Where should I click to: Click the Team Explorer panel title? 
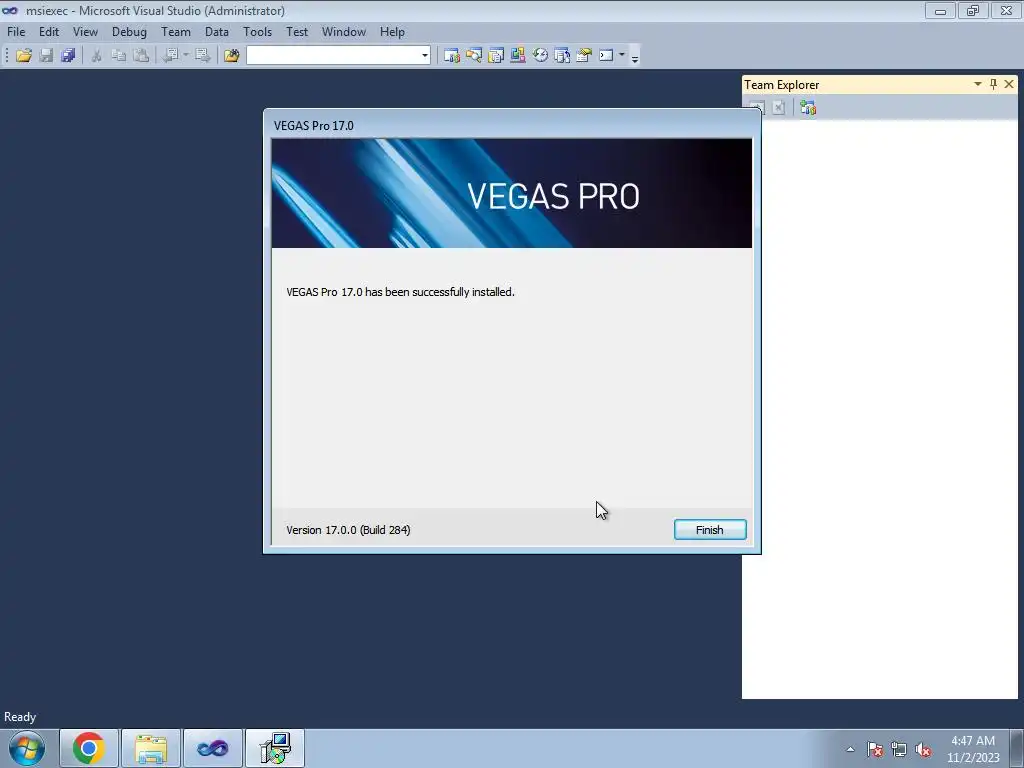[x=782, y=85]
